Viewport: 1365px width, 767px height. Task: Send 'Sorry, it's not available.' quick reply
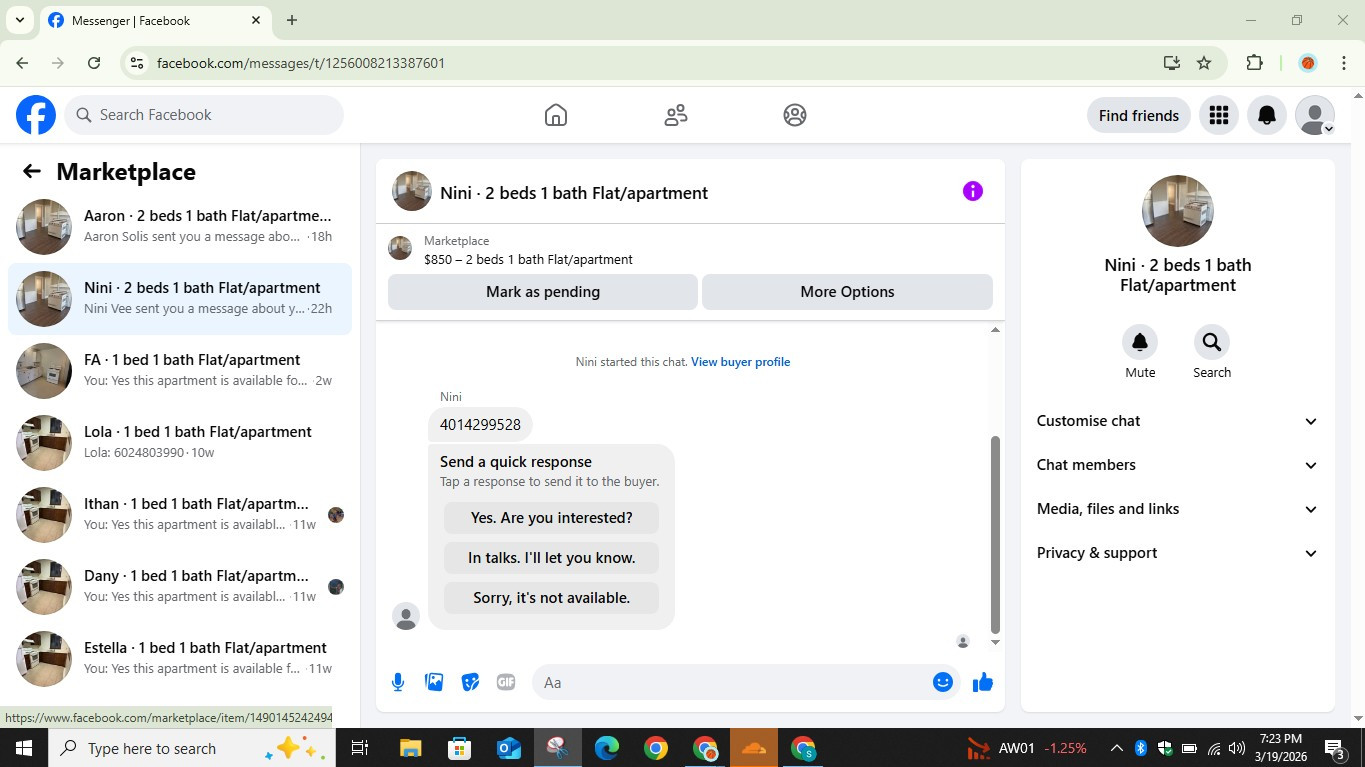(x=552, y=598)
